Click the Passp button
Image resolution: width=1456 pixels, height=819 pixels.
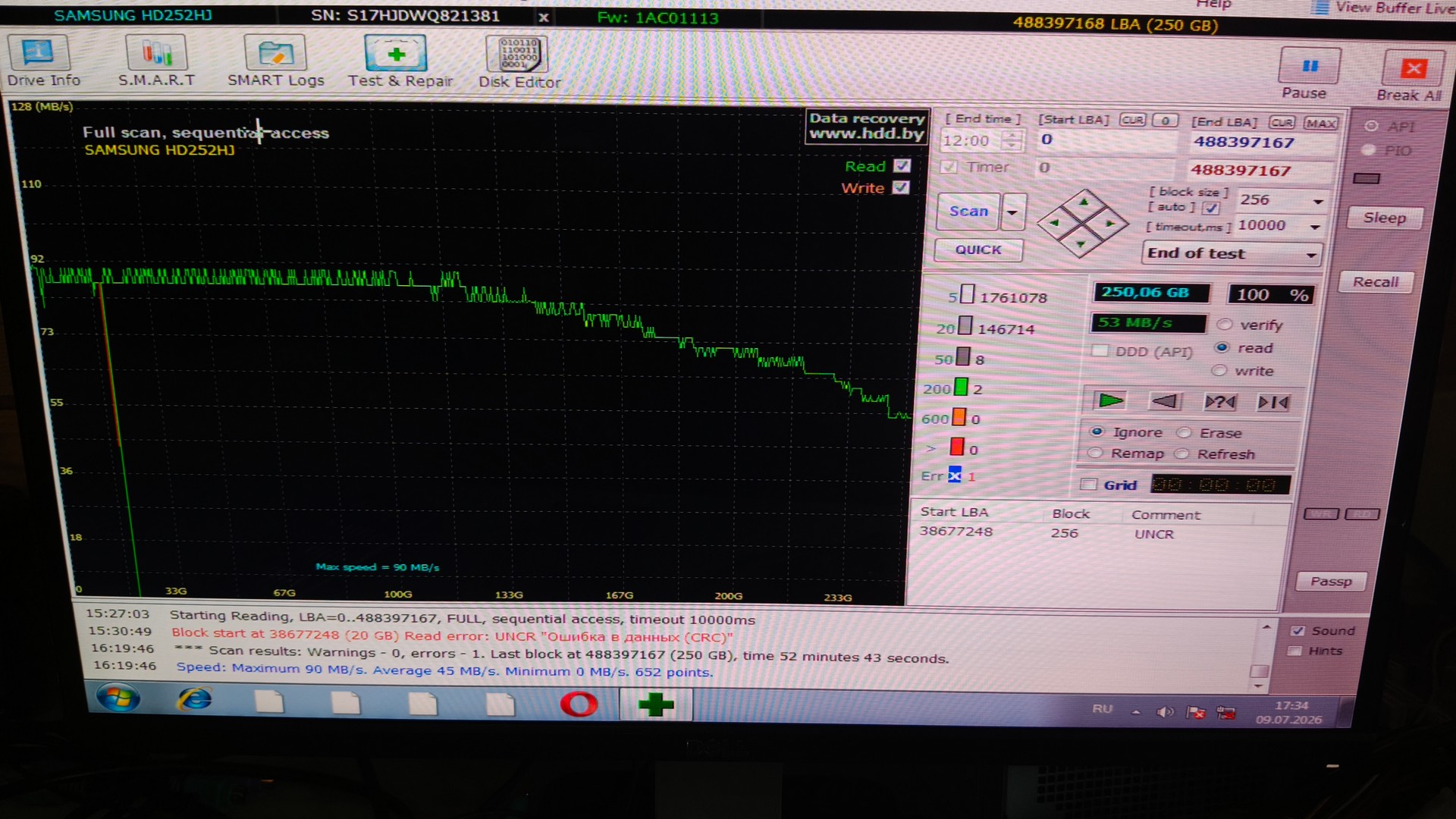pyautogui.click(x=1331, y=582)
